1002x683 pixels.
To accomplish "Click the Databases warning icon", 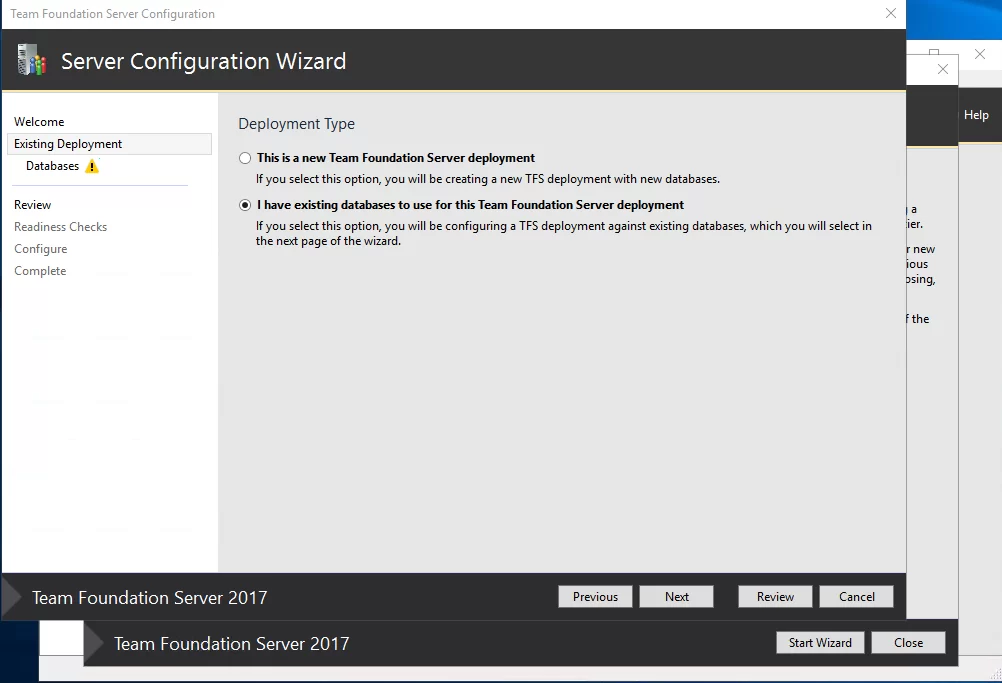I will click(92, 166).
